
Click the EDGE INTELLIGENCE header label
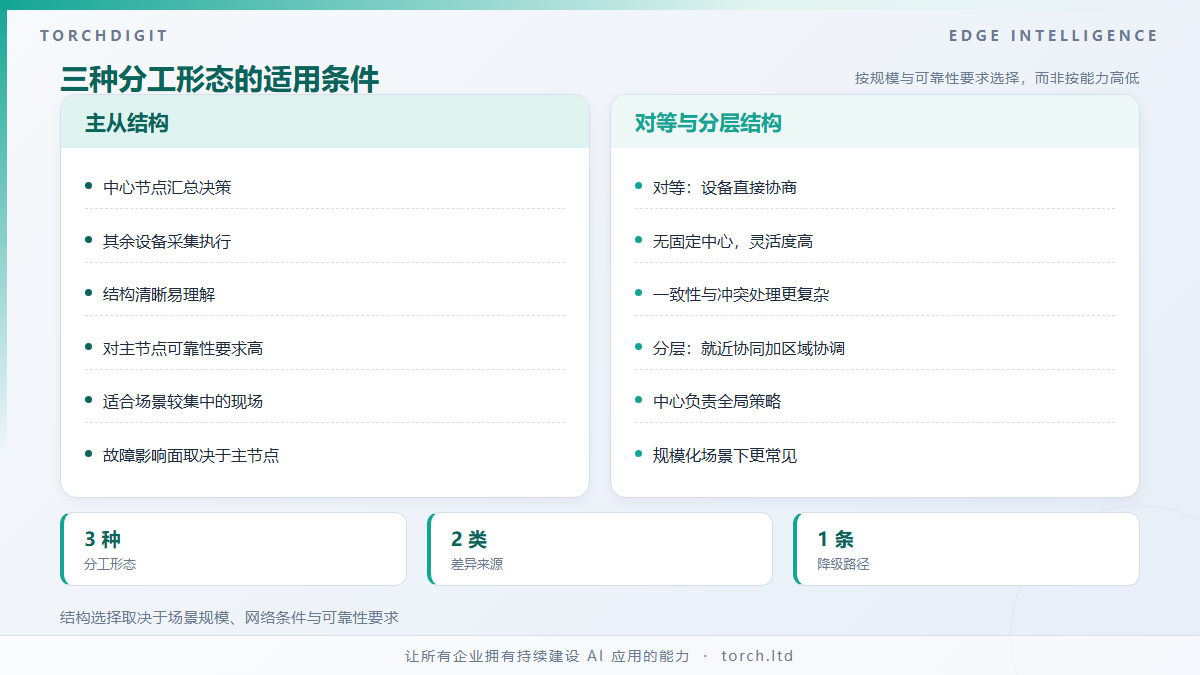1053,36
